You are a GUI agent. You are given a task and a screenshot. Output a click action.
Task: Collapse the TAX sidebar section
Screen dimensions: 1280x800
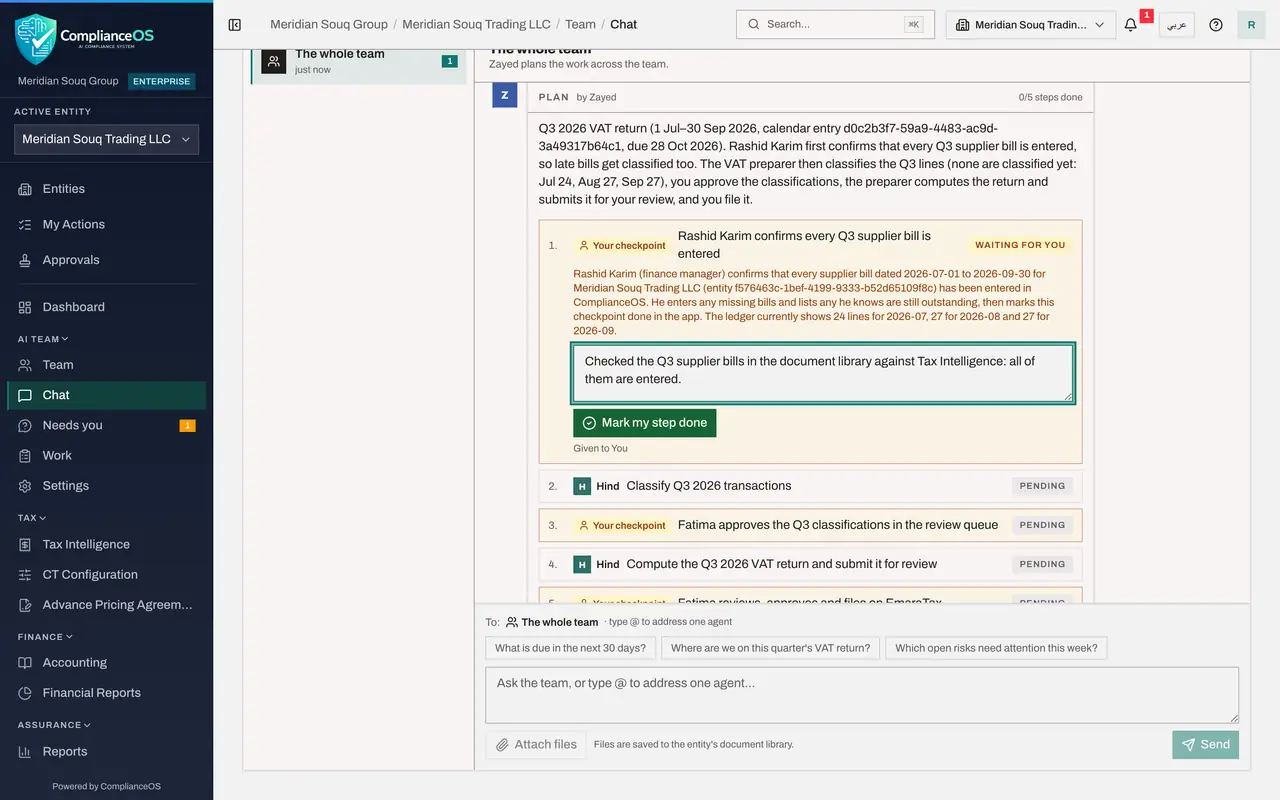coord(32,518)
